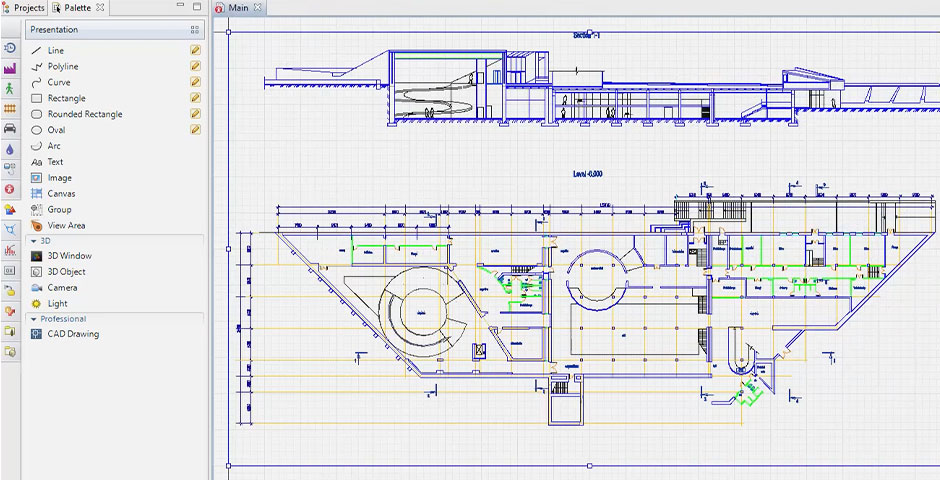Toggle drawing mode pencil for Line

pos(196,50)
